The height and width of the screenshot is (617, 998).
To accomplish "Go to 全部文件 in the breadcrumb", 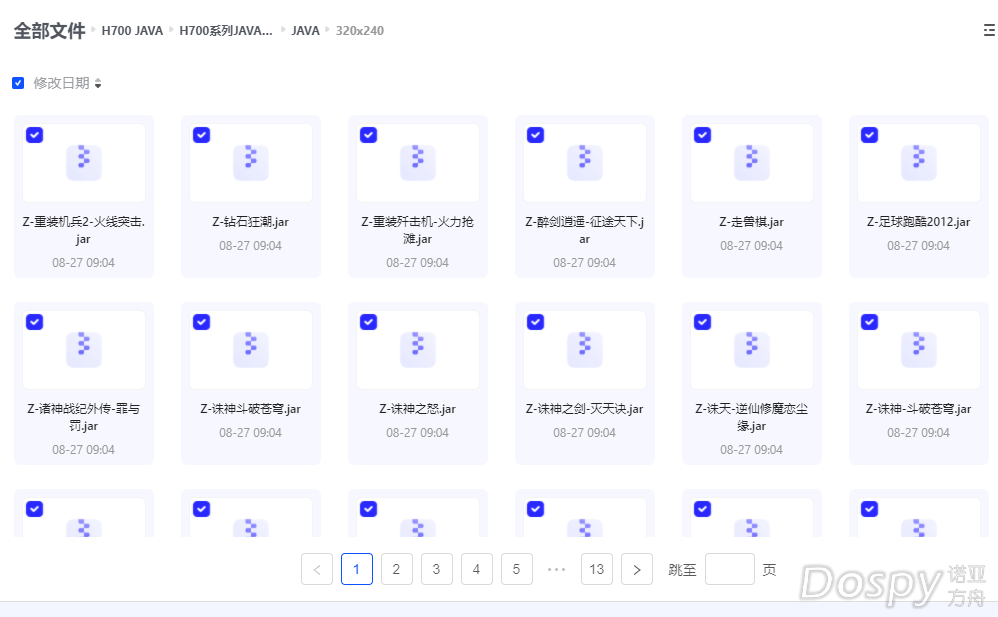I will [49, 31].
